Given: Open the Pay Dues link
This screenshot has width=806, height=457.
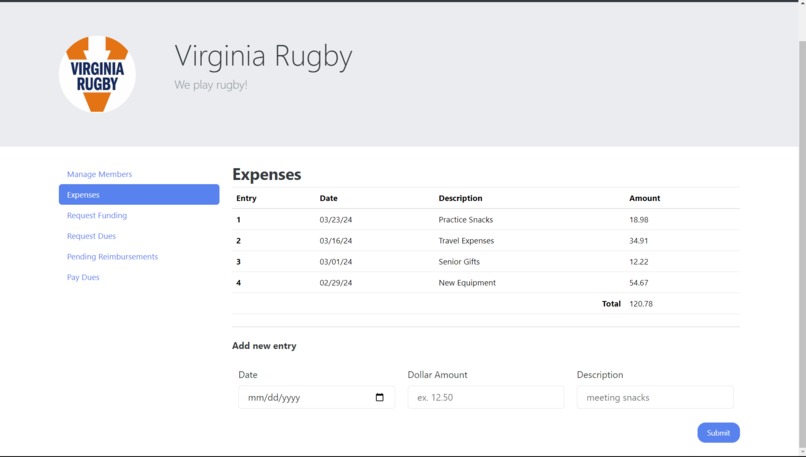Looking at the screenshot, I should point(83,277).
